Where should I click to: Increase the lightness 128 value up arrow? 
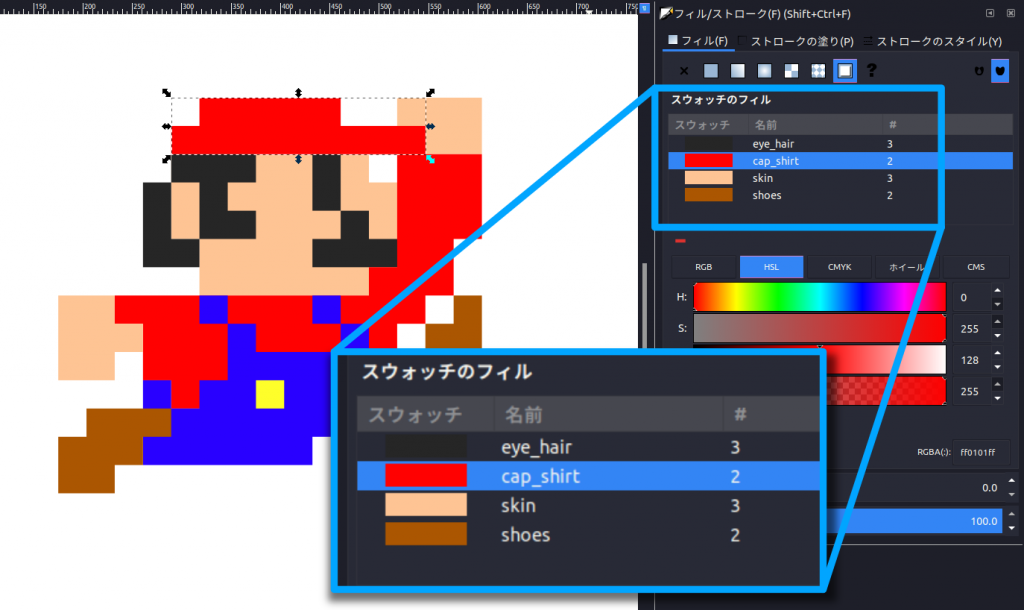tap(997, 353)
